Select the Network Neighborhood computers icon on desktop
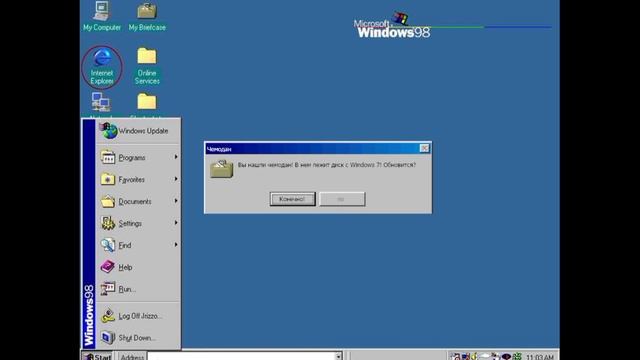Viewport: 640px width, 360px height. pos(101,103)
